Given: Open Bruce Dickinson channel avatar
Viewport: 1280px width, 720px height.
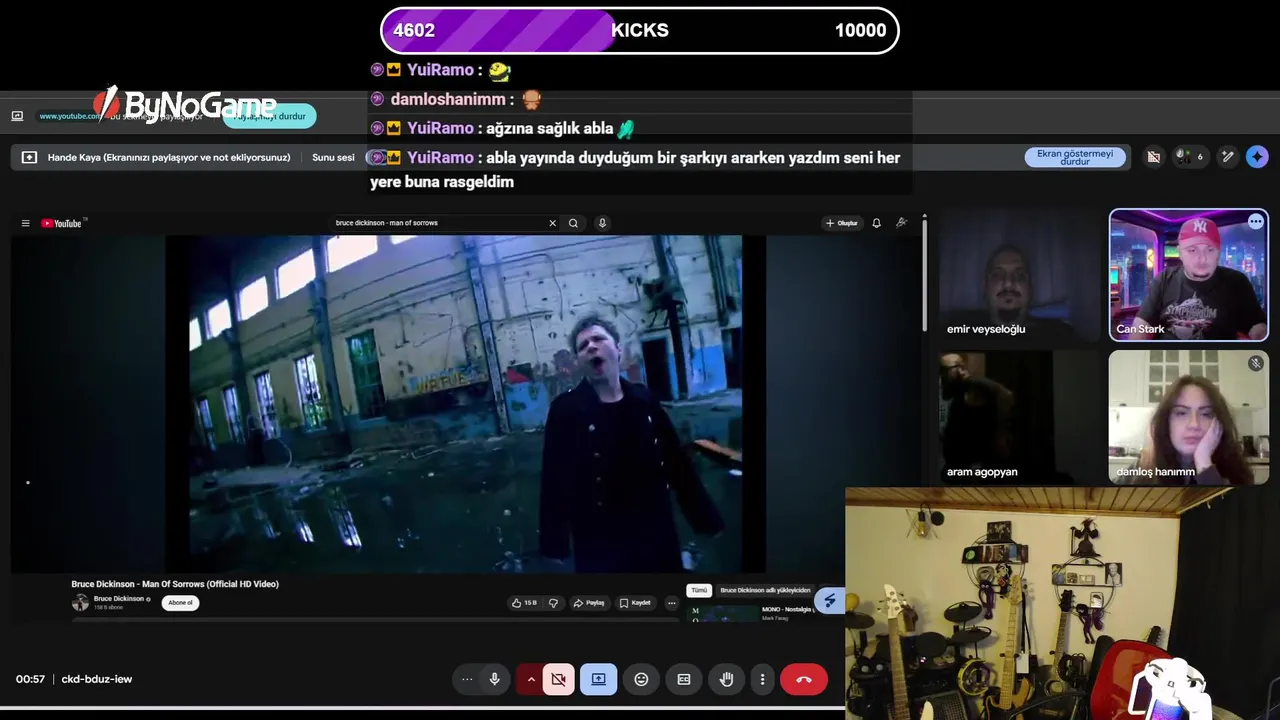Looking at the screenshot, I should click(x=80, y=602).
